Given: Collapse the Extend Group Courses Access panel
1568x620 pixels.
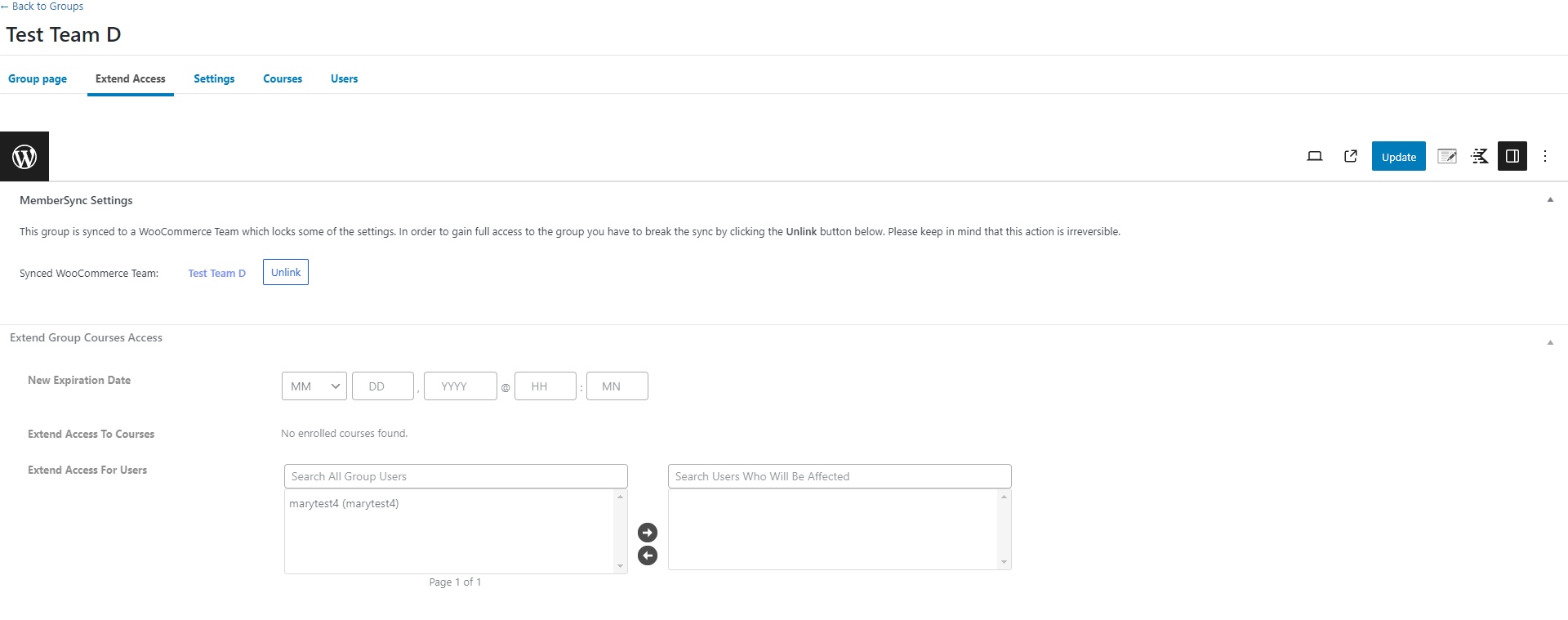Looking at the screenshot, I should [x=1550, y=342].
